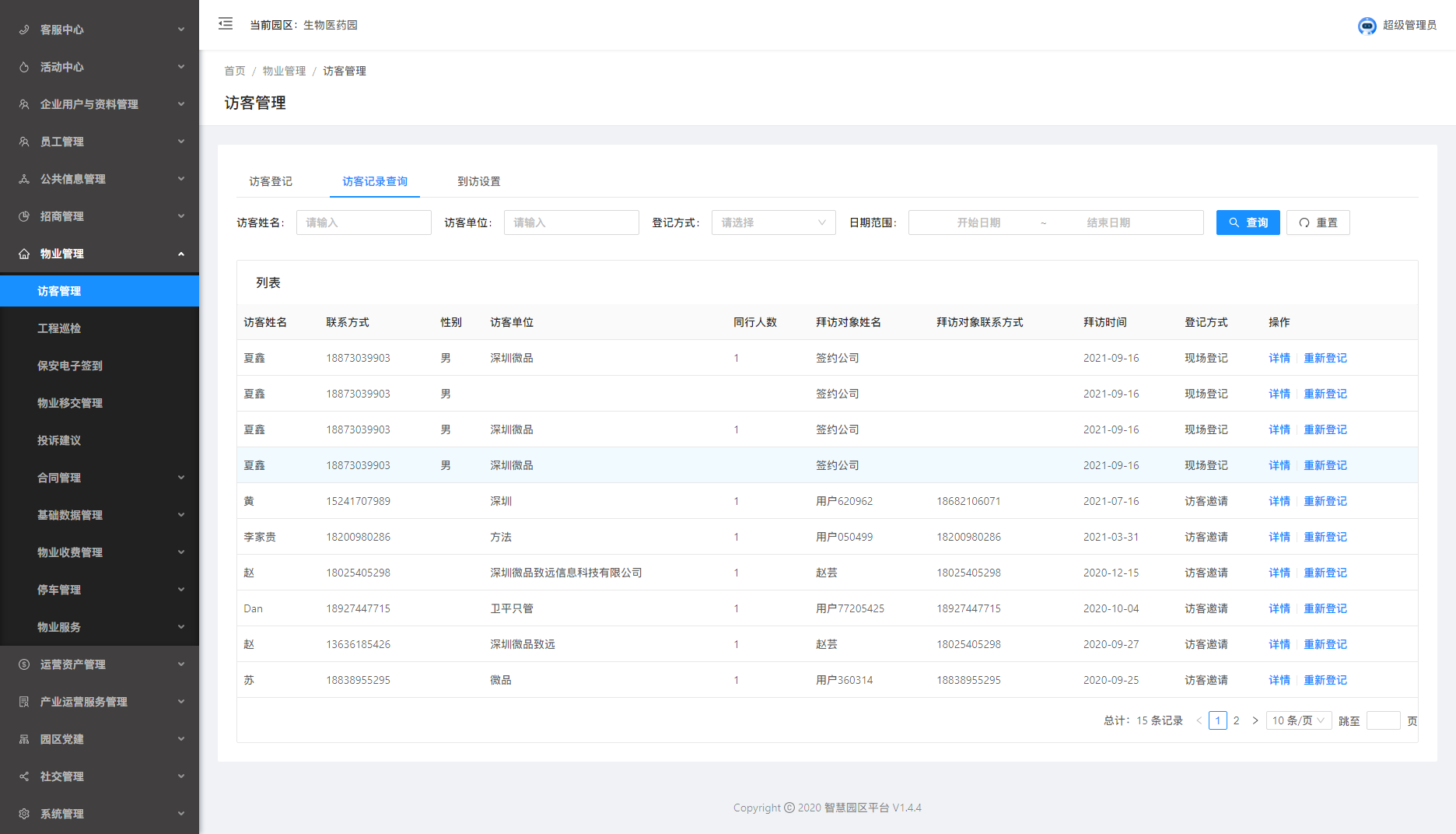Screen dimensions: 1456x834
Task: Click the 跳至 page number input
Action: tap(1383, 720)
